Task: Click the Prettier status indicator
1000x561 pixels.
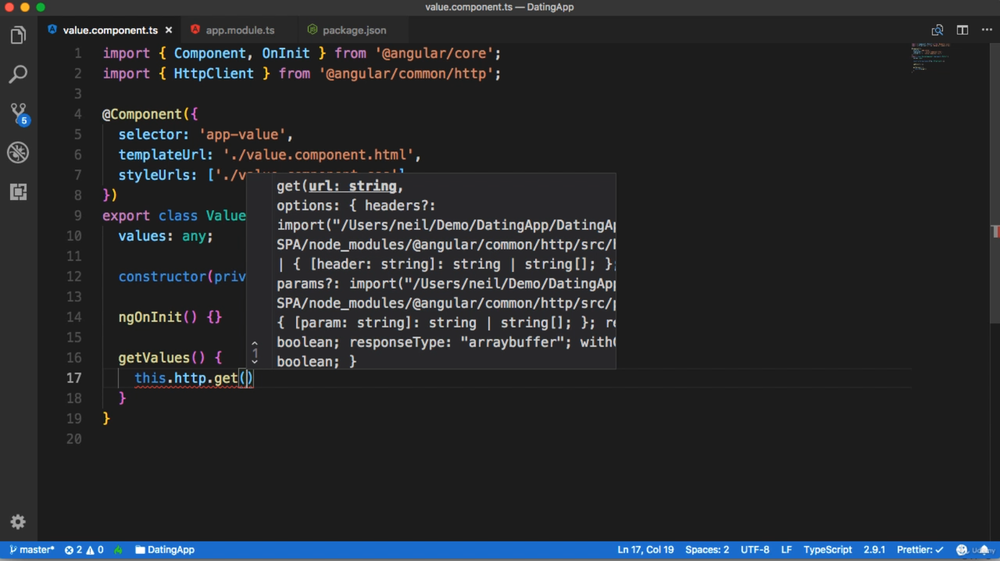Action: (920, 550)
